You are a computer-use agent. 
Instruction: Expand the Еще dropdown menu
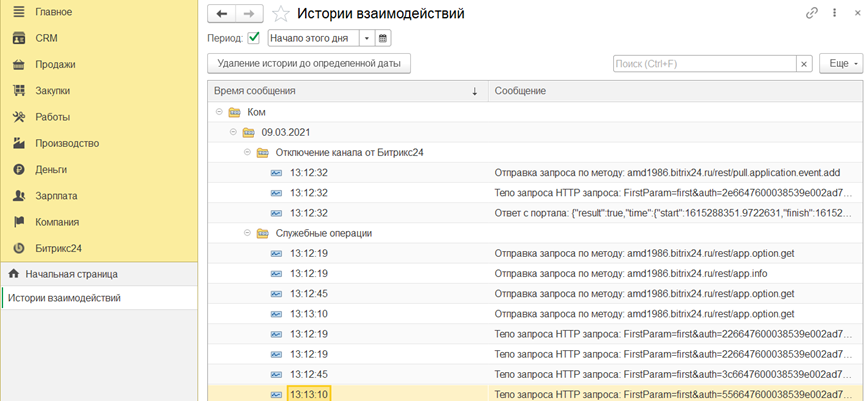[839, 64]
